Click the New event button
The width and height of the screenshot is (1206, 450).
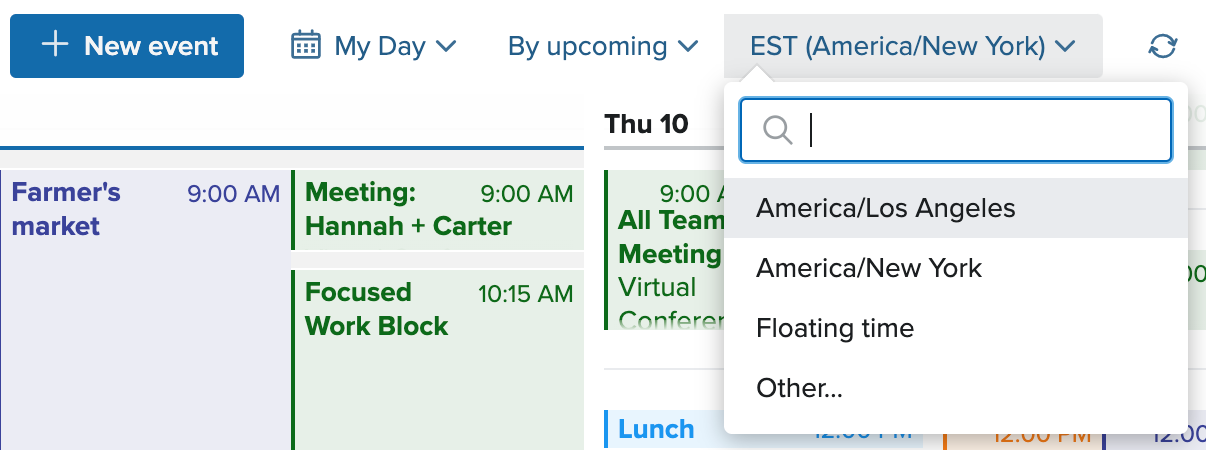[127, 46]
